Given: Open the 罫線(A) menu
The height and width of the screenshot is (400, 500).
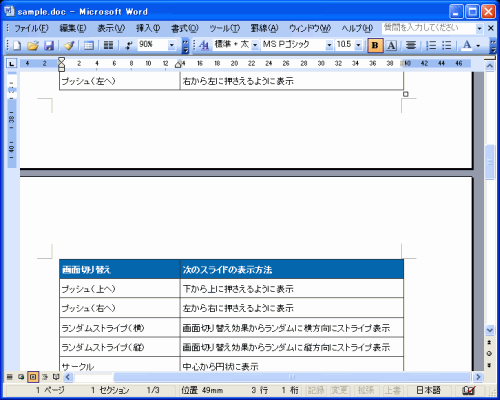Looking at the screenshot, I should 264,28.
